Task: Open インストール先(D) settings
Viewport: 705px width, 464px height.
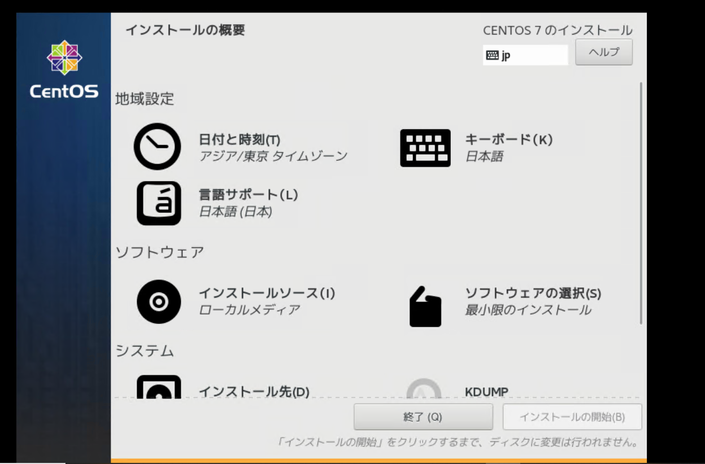Action: [254, 392]
